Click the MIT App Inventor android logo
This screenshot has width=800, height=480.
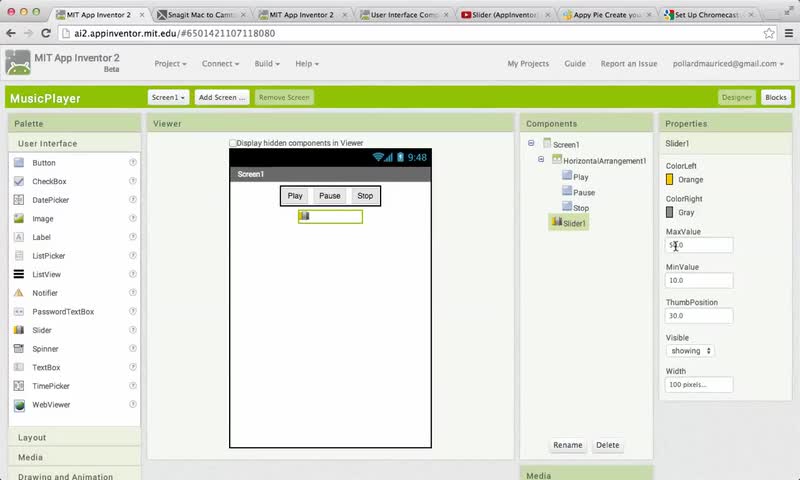pos(18,63)
